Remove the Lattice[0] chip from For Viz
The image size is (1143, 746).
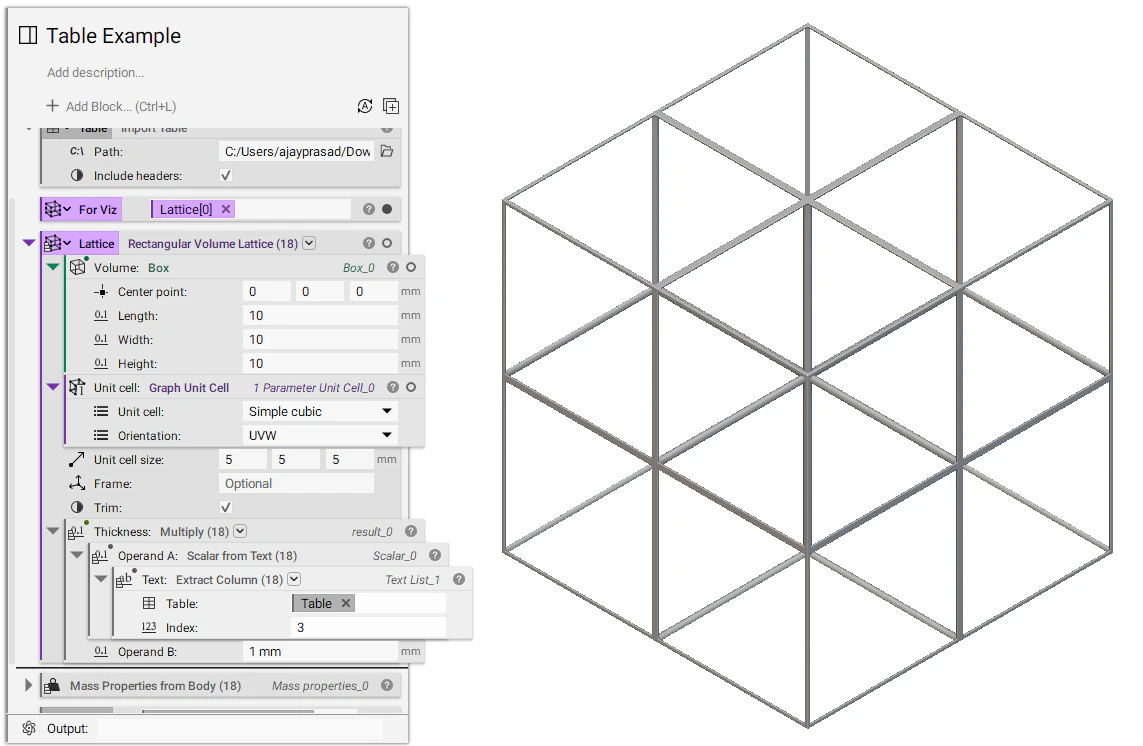tap(226, 209)
